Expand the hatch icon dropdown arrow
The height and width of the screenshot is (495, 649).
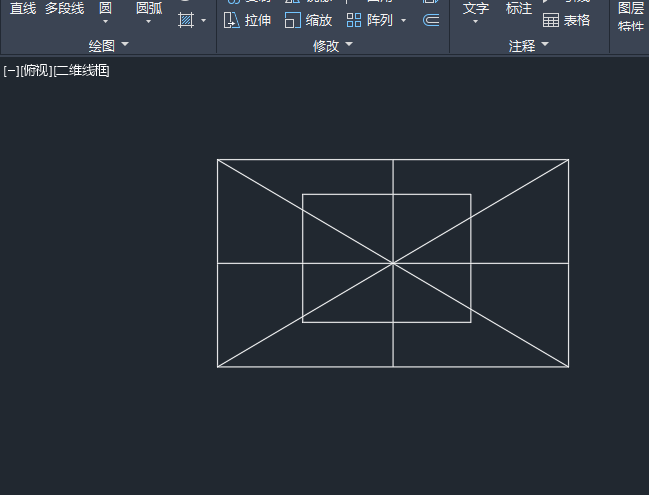pyautogui.click(x=203, y=20)
